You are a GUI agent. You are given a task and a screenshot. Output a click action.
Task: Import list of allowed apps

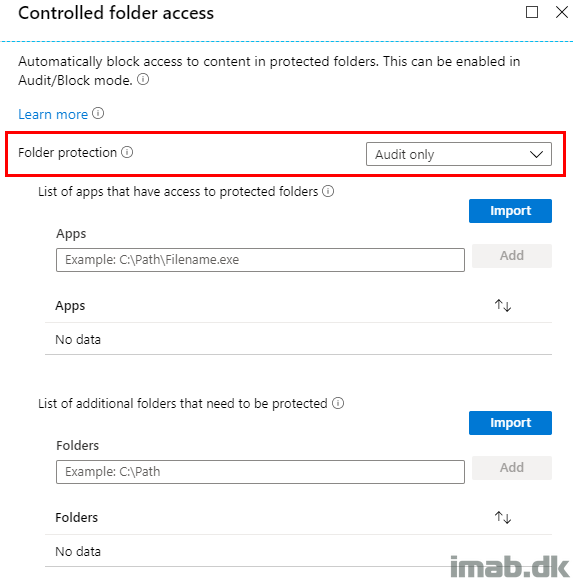tap(510, 211)
